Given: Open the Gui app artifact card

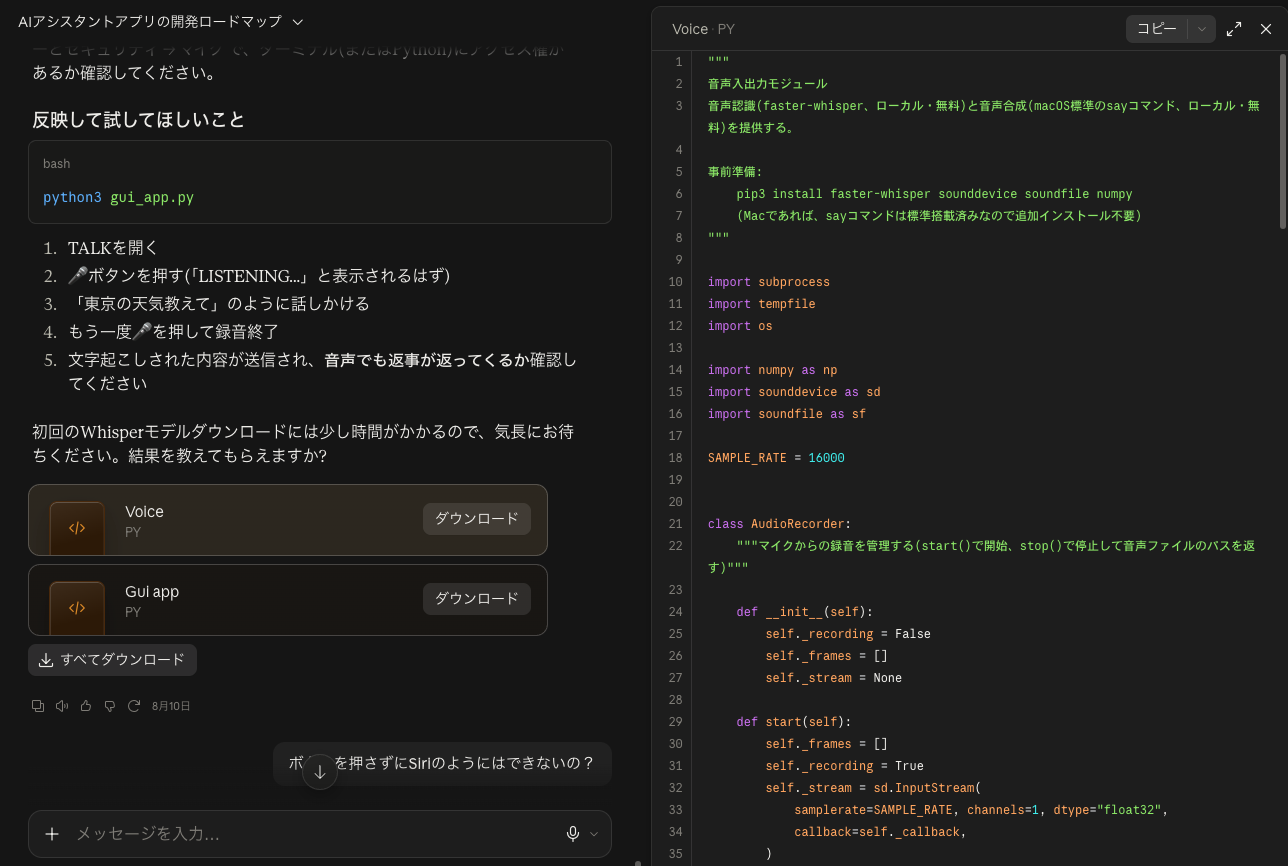Looking at the screenshot, I should tap(288, 600).
